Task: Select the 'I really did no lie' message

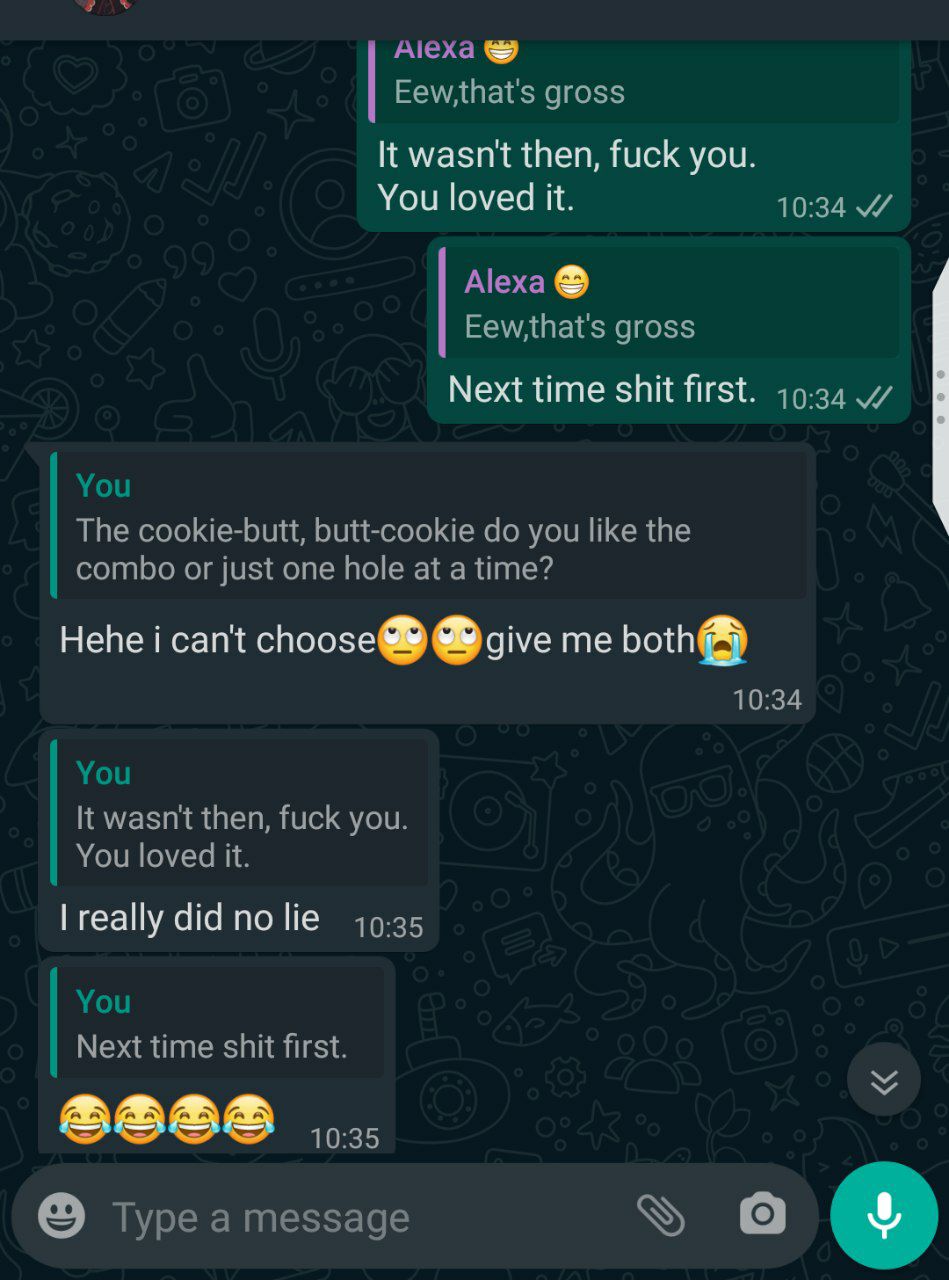Action: point(189,917)
